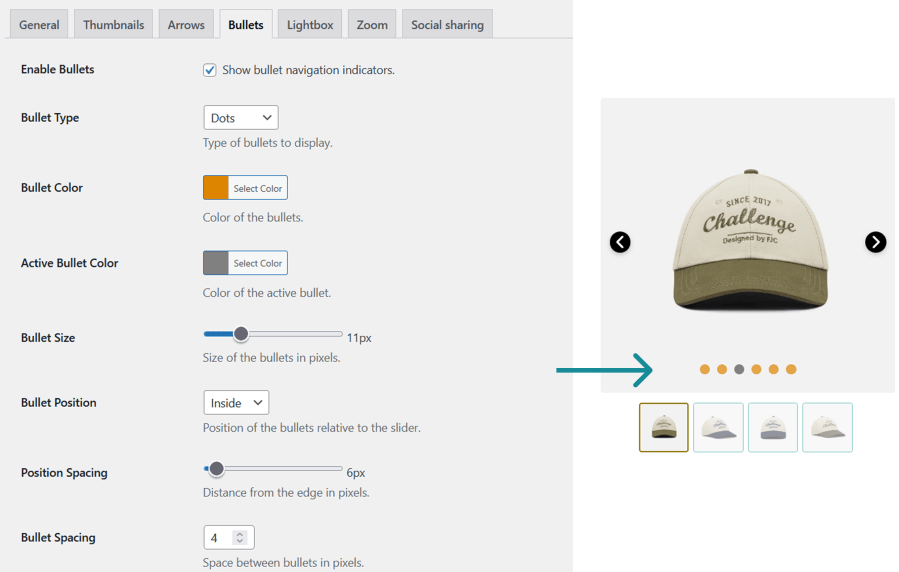Click the Bullet Spacing stepper arrows
Screen dimensions: 899x572
[240, 538]
